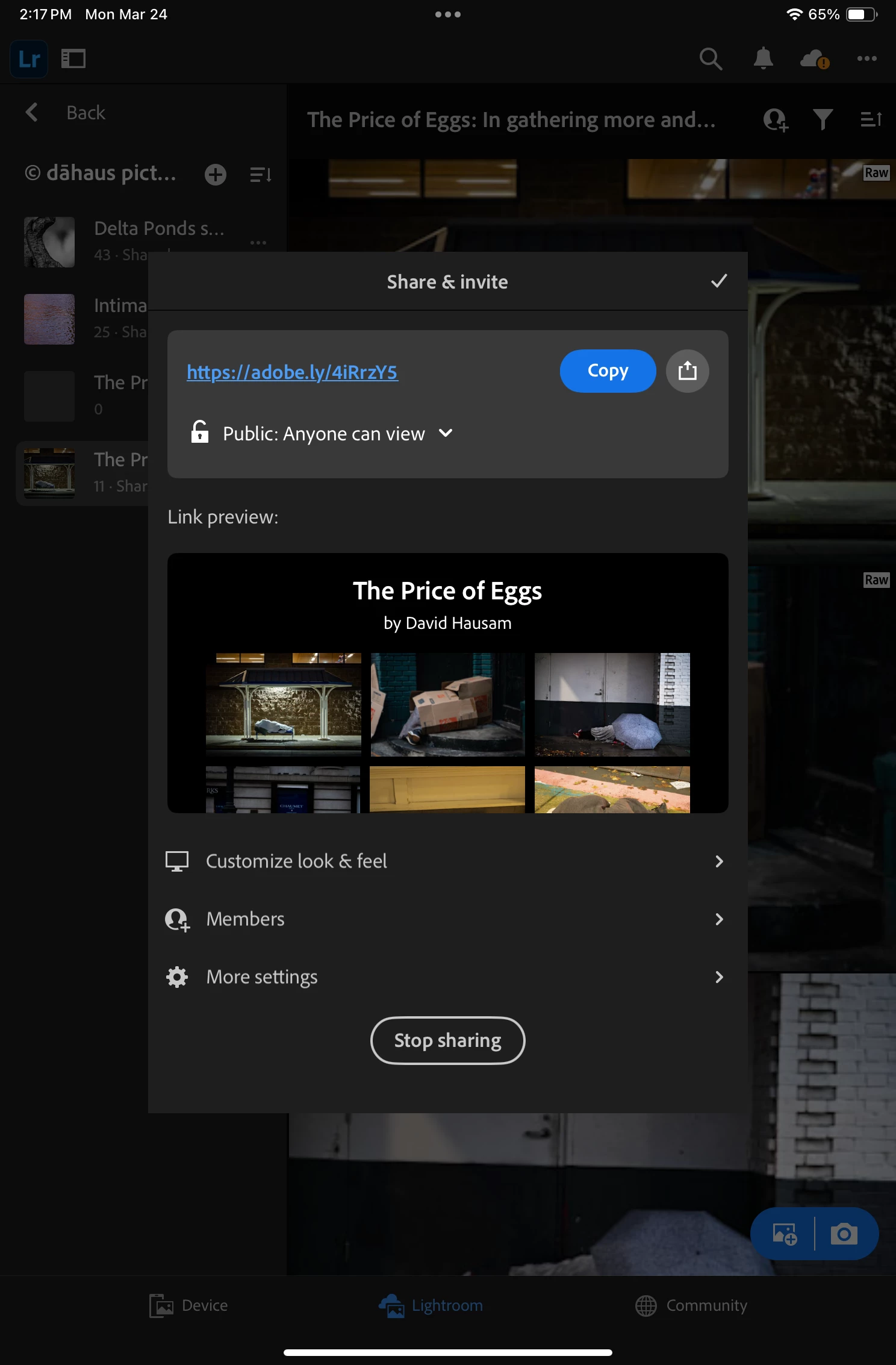The image size is (896, 1365).
Task: Tap The Price of Eggs preview title
Action: tap(447, 591)
